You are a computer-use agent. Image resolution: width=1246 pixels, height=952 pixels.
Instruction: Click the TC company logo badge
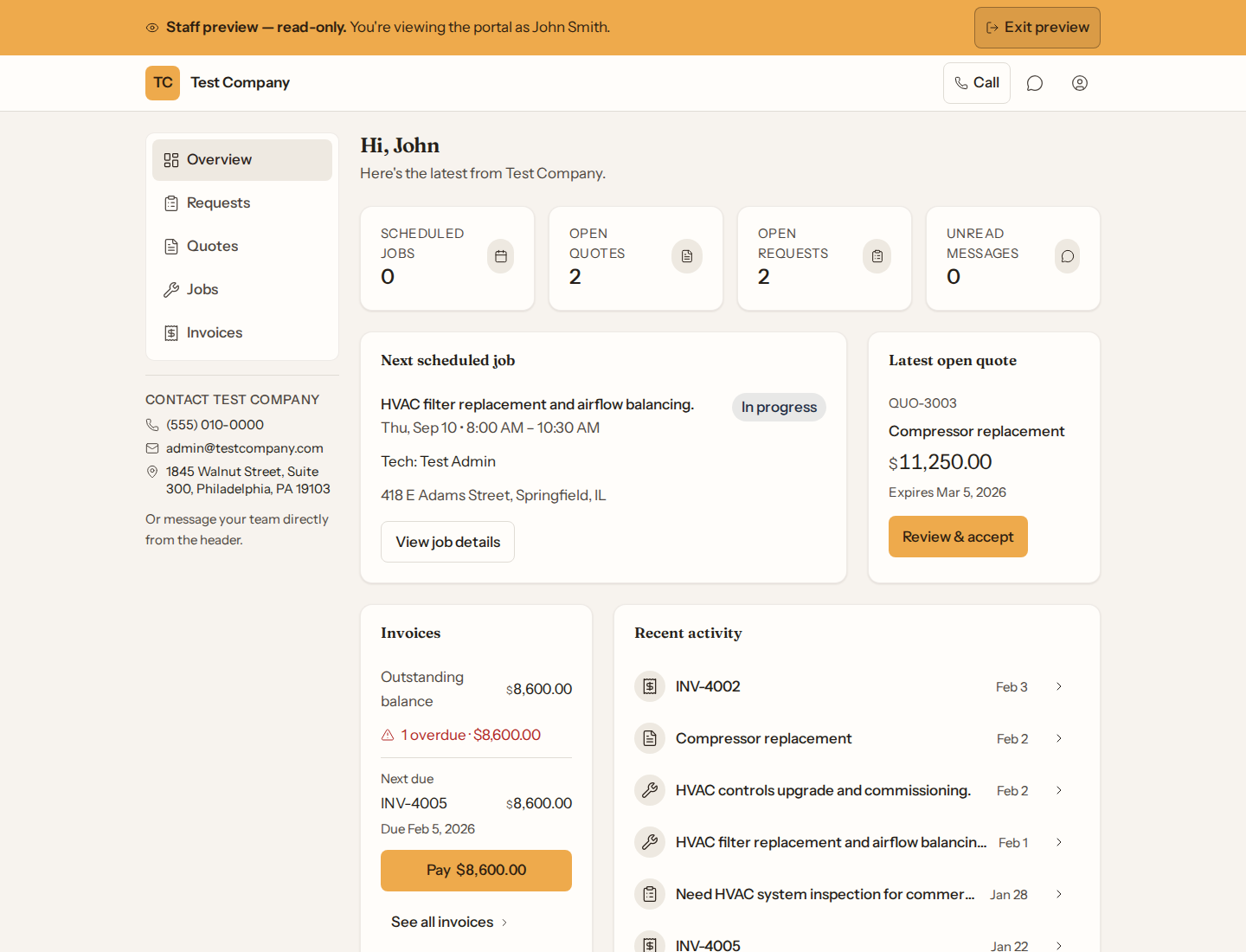[x=163, y=83]
